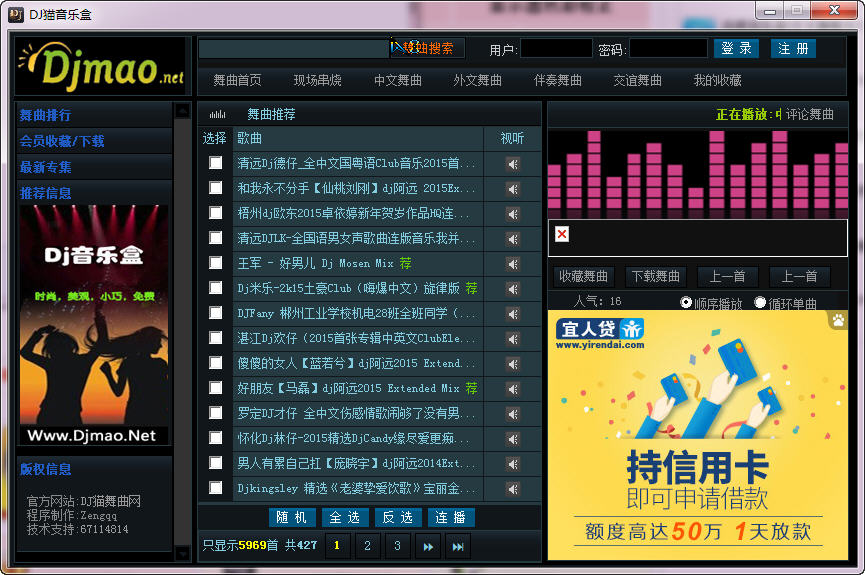
Task: Open 舞曲首页 tab
Action: (237, 81)
